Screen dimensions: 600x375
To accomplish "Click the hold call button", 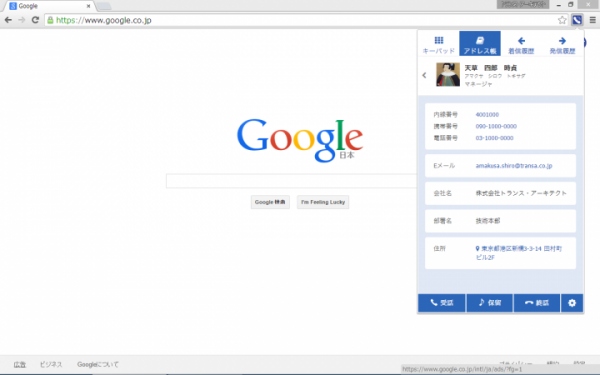I will click(489, 303).
